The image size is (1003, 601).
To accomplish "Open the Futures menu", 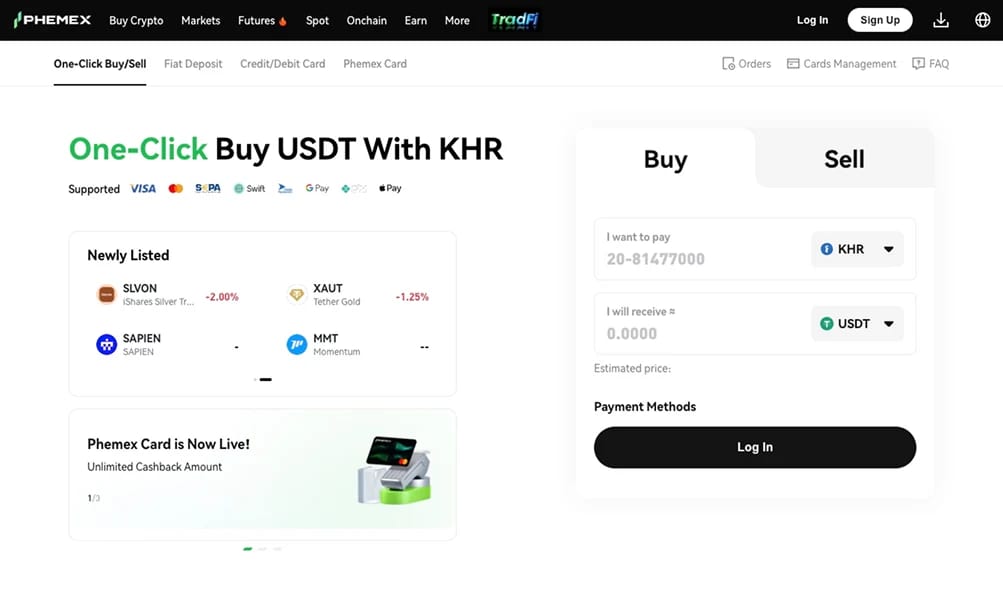I will 262,20.
